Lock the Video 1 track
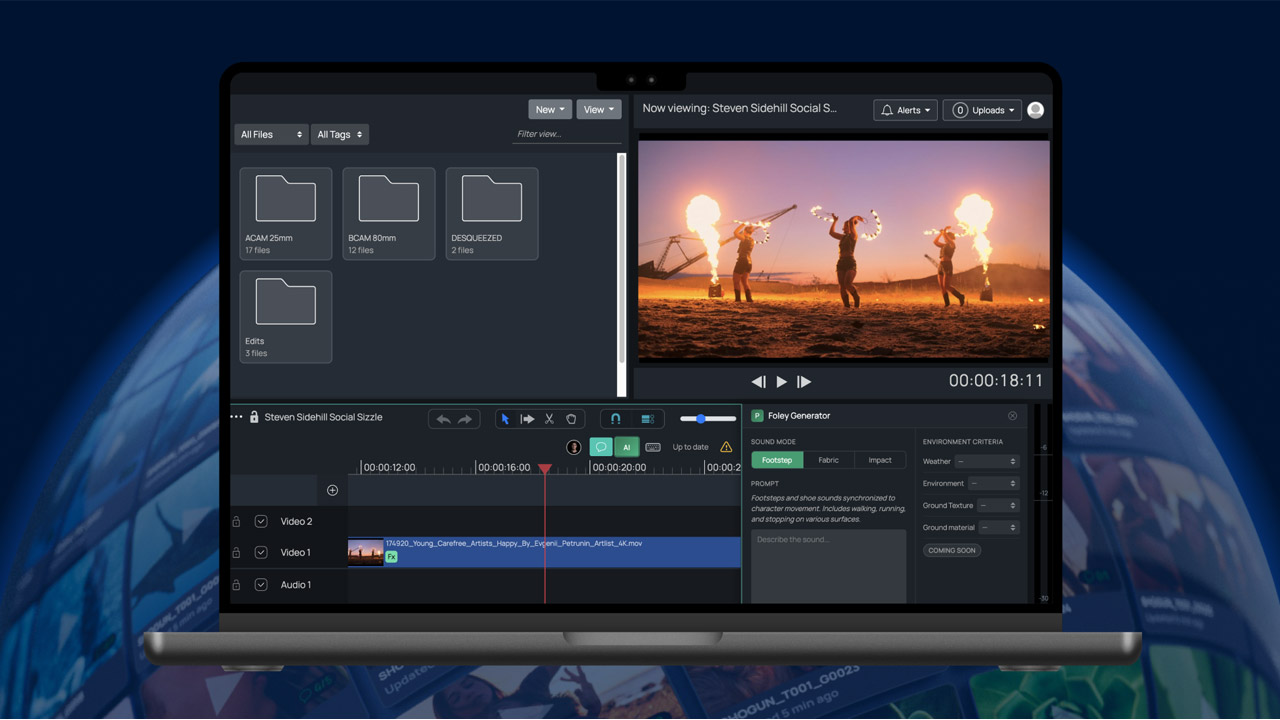This screenshot has width=1280, height=720. click(236, 552)
